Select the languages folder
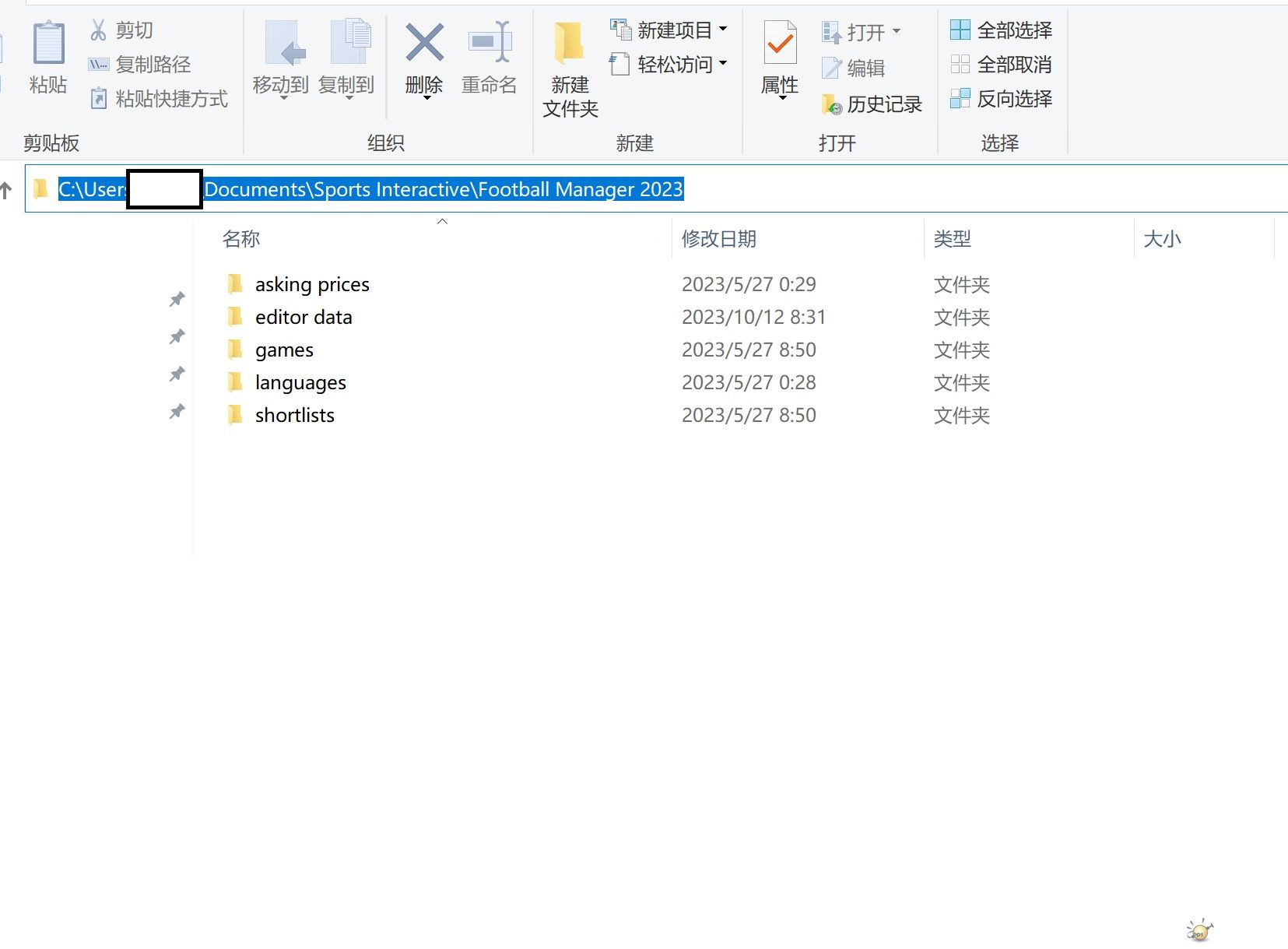Viewport: 1288px width, 949px height. coord(300,383)
